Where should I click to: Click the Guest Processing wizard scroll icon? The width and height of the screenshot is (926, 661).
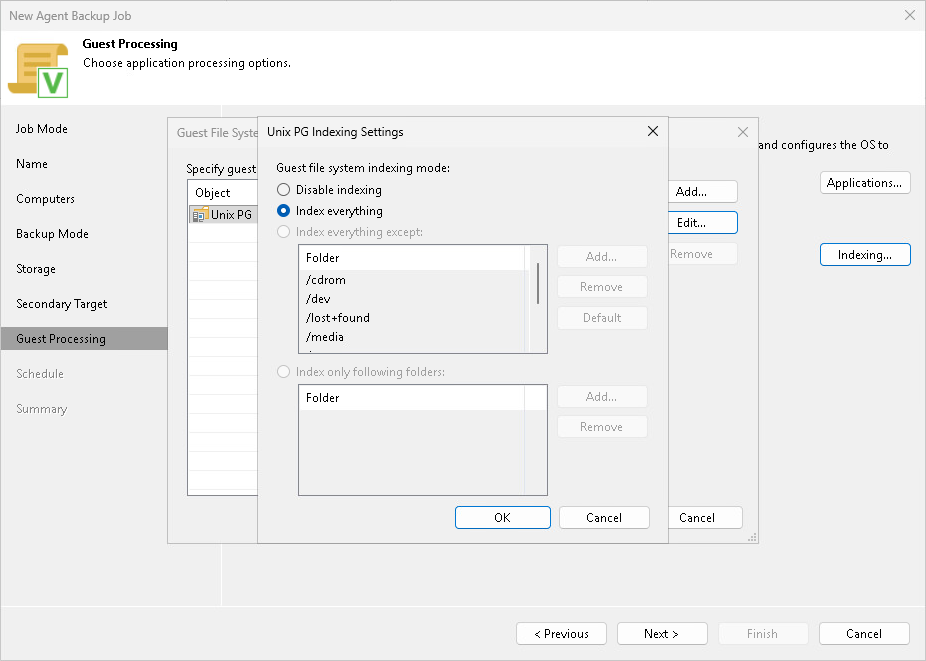pos(38,70)
